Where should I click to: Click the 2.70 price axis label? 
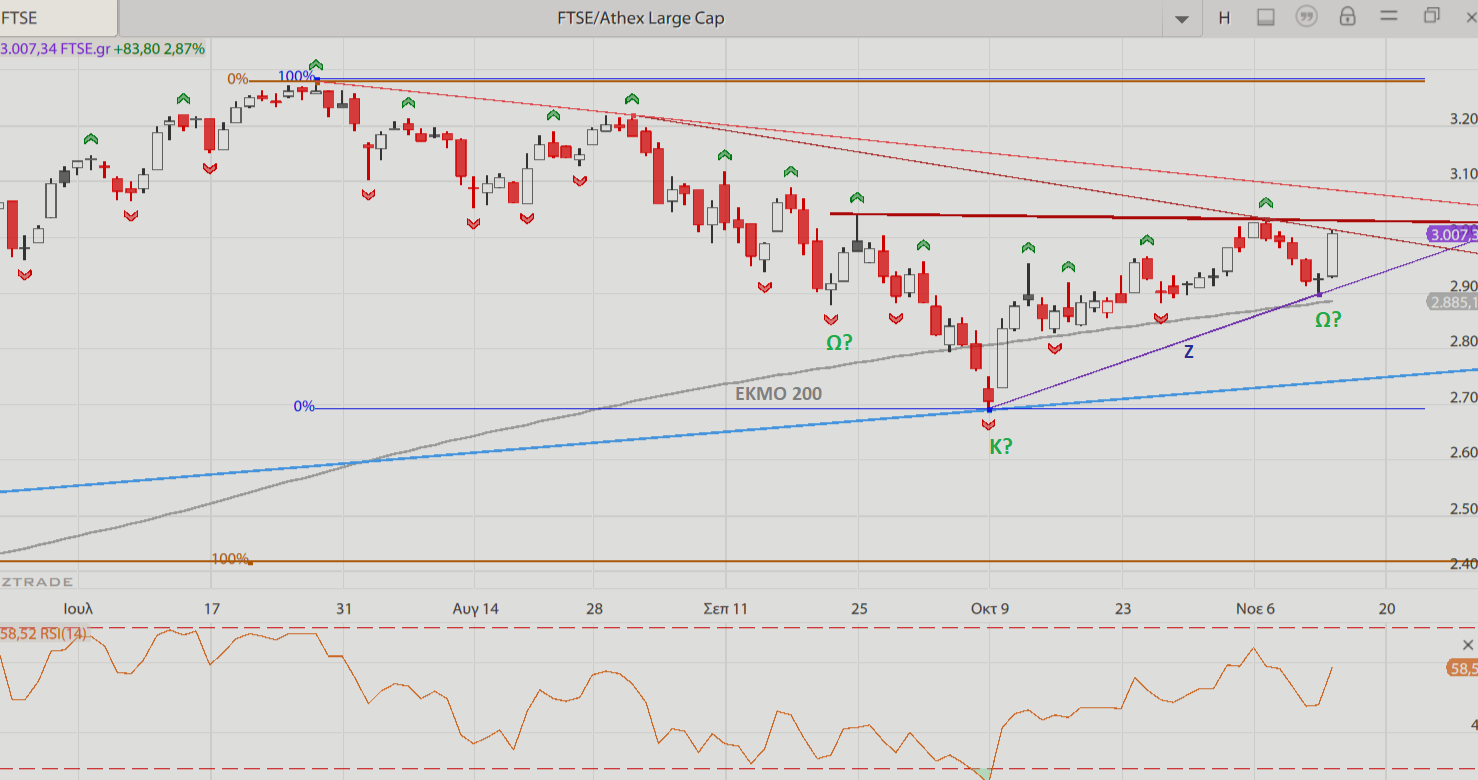[x=1463, y=397]
